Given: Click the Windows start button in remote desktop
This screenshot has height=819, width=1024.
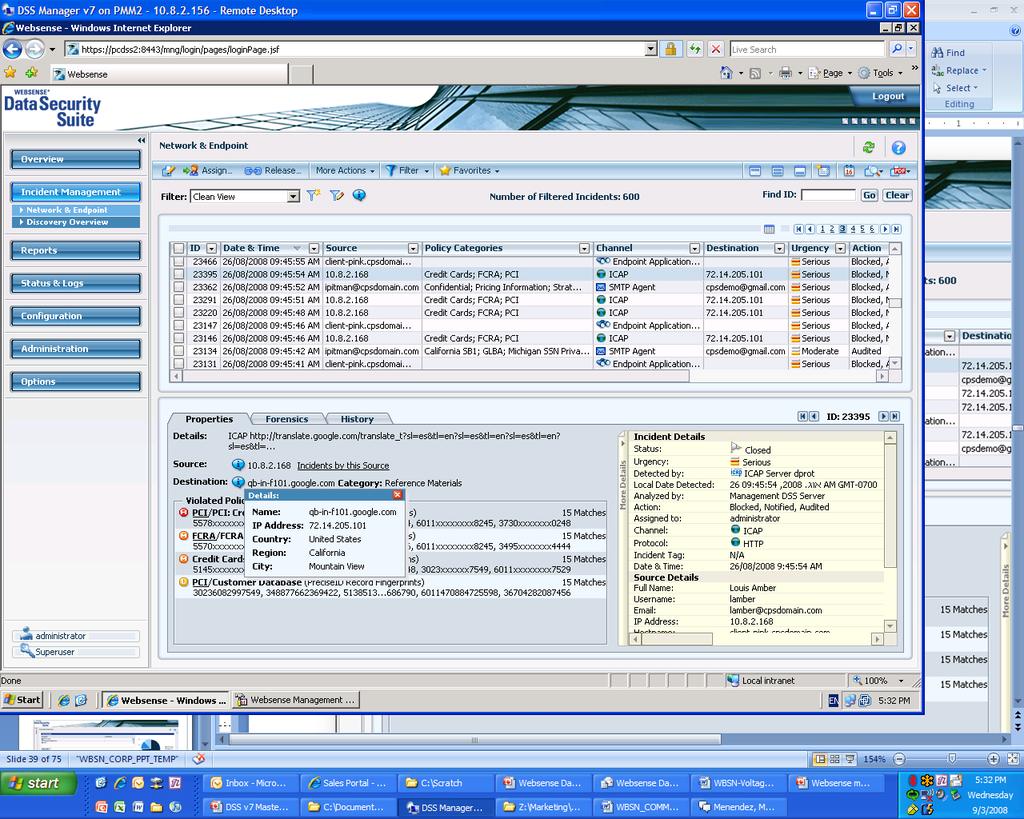Looking at the screenshot, I should pyautogui.click(x=23, y=700).
